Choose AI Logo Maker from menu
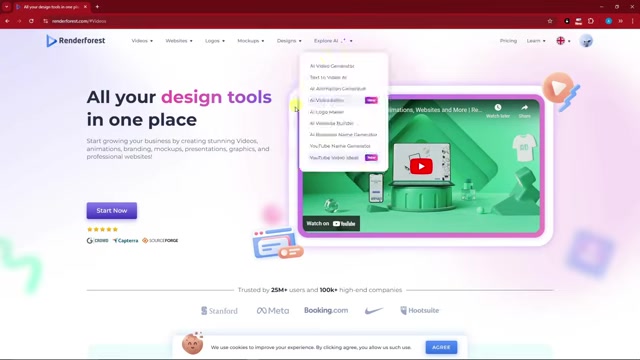This screenshot has height=360, width=640. (x=327, y=112)
